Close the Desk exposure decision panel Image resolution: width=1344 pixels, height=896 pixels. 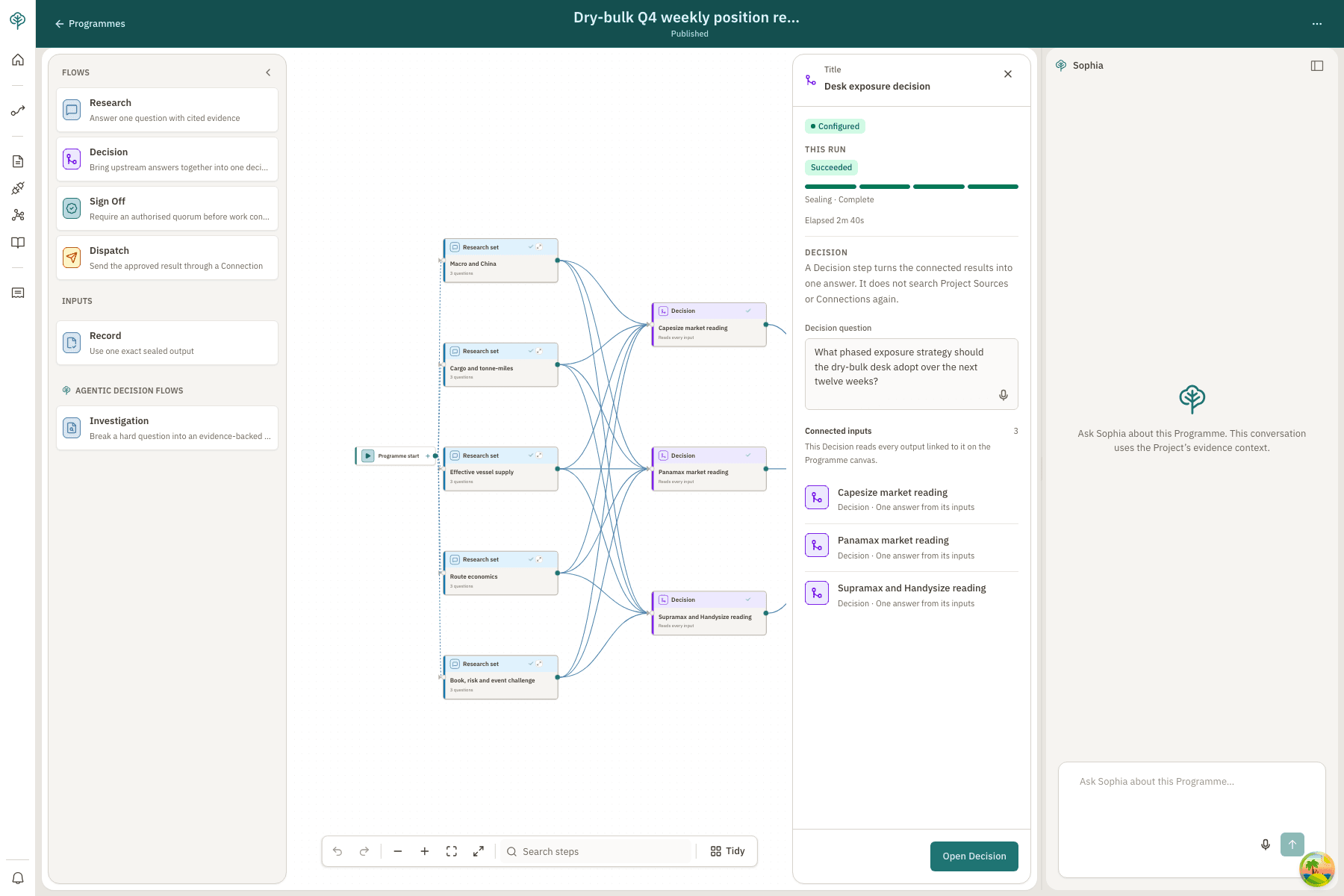[x=1008, y=74]
